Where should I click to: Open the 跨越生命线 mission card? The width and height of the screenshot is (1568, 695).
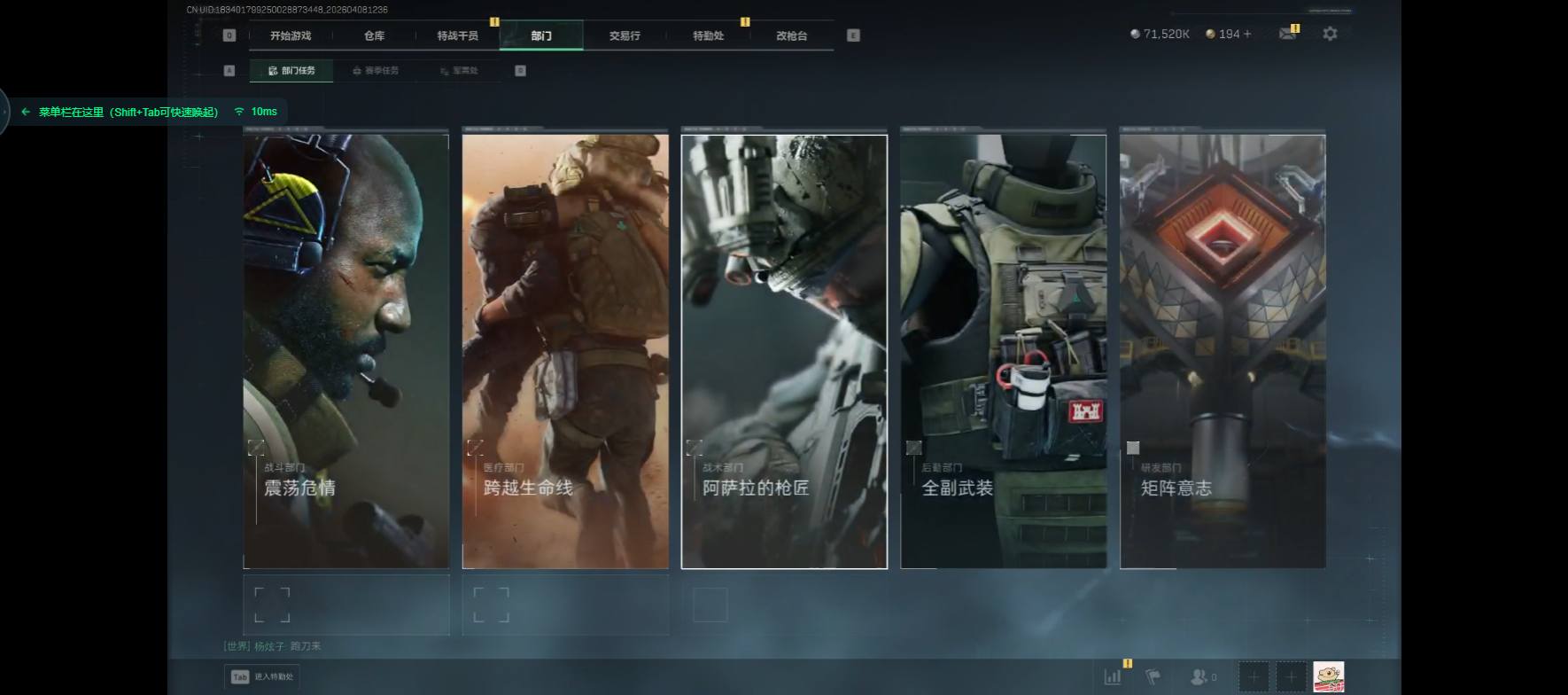pyautogui.click(x=565, y=351)
